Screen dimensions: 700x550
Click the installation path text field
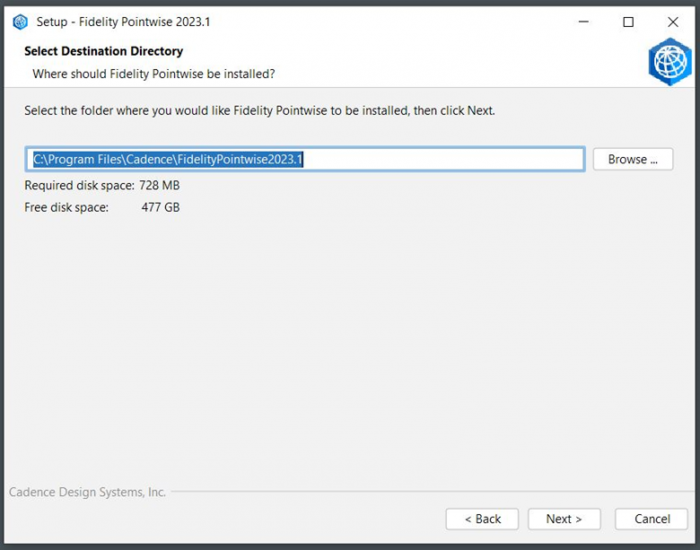tap(305, 159)
